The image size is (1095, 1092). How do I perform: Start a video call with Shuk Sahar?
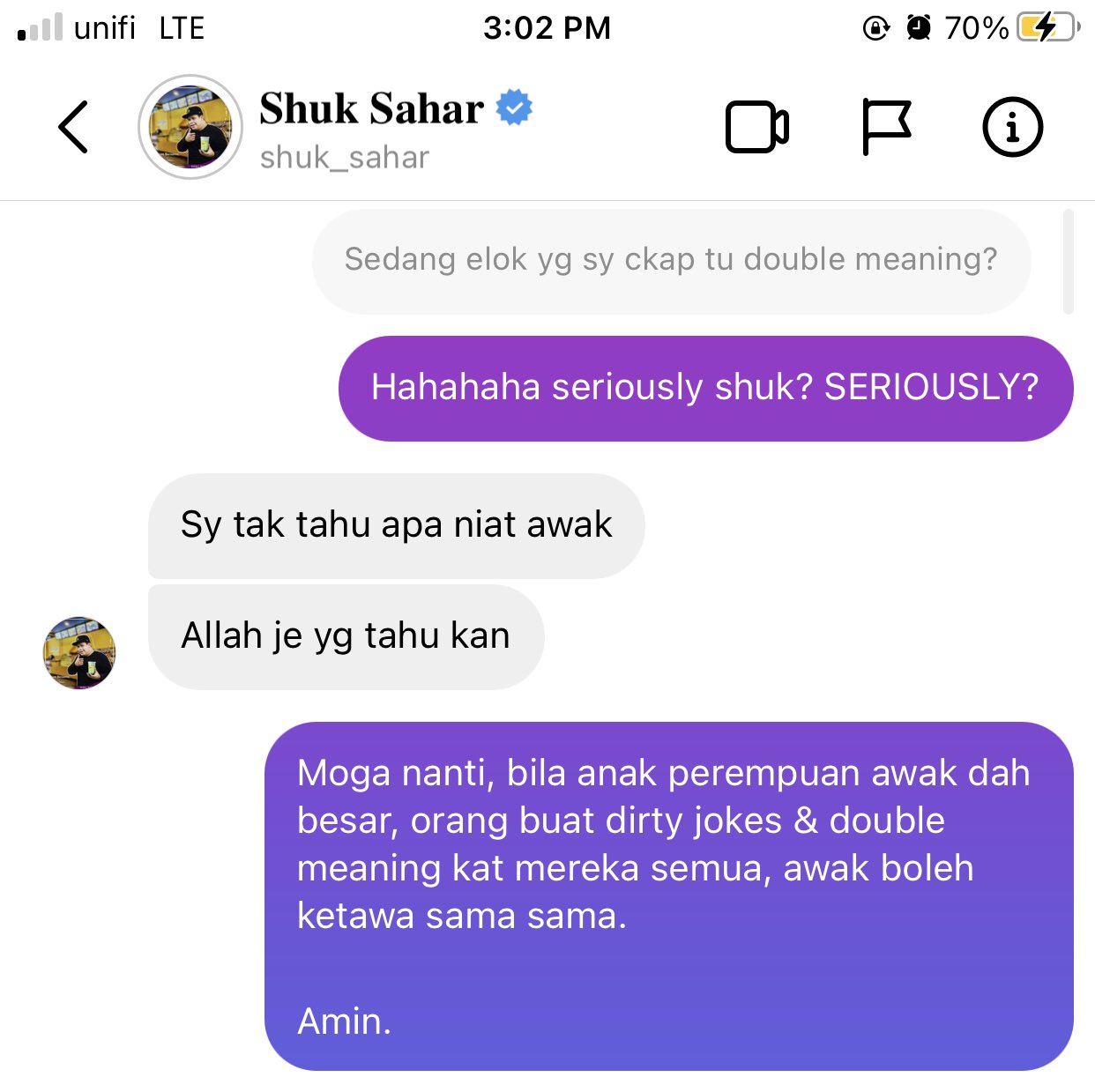point(757,127)
